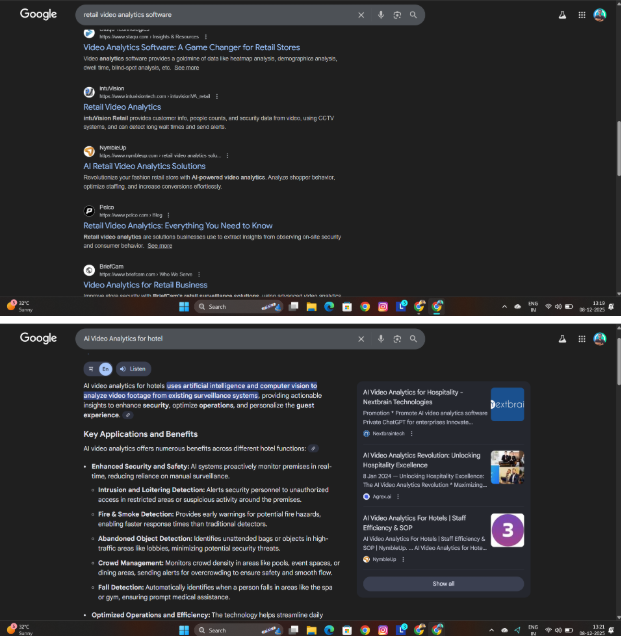This screenshot has width=621, height=636.
Task: Open Instagram from lower taskbar
Action: [382, 630]
